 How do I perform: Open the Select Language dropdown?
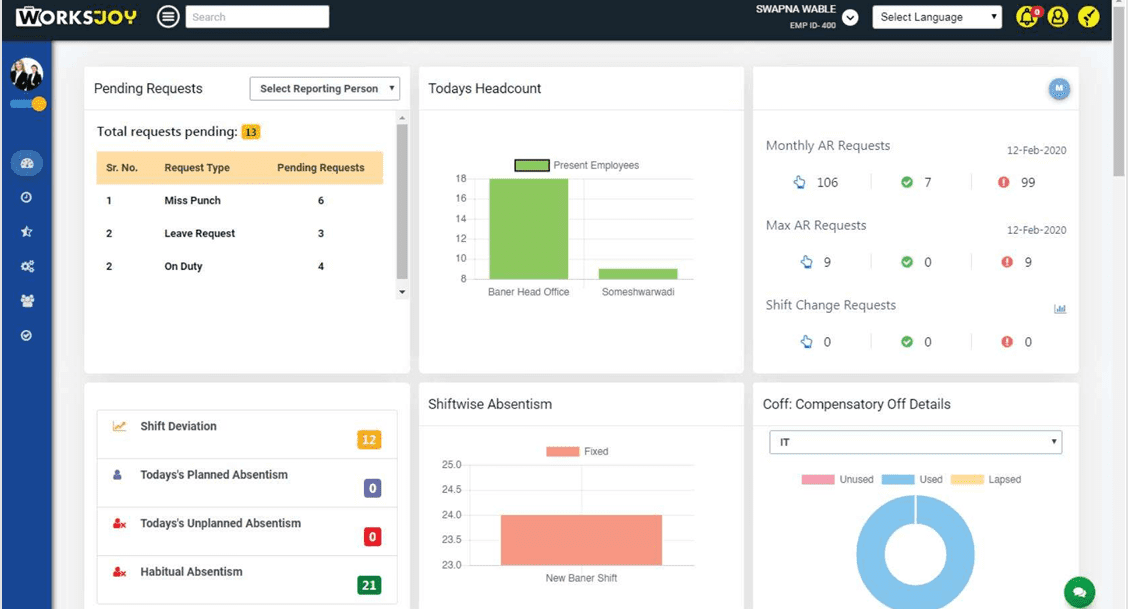click(x=937, y=17)
